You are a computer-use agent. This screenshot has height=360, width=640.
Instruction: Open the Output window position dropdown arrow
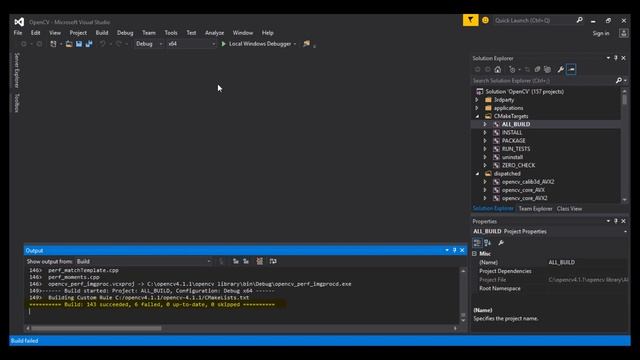pos(447,250)
